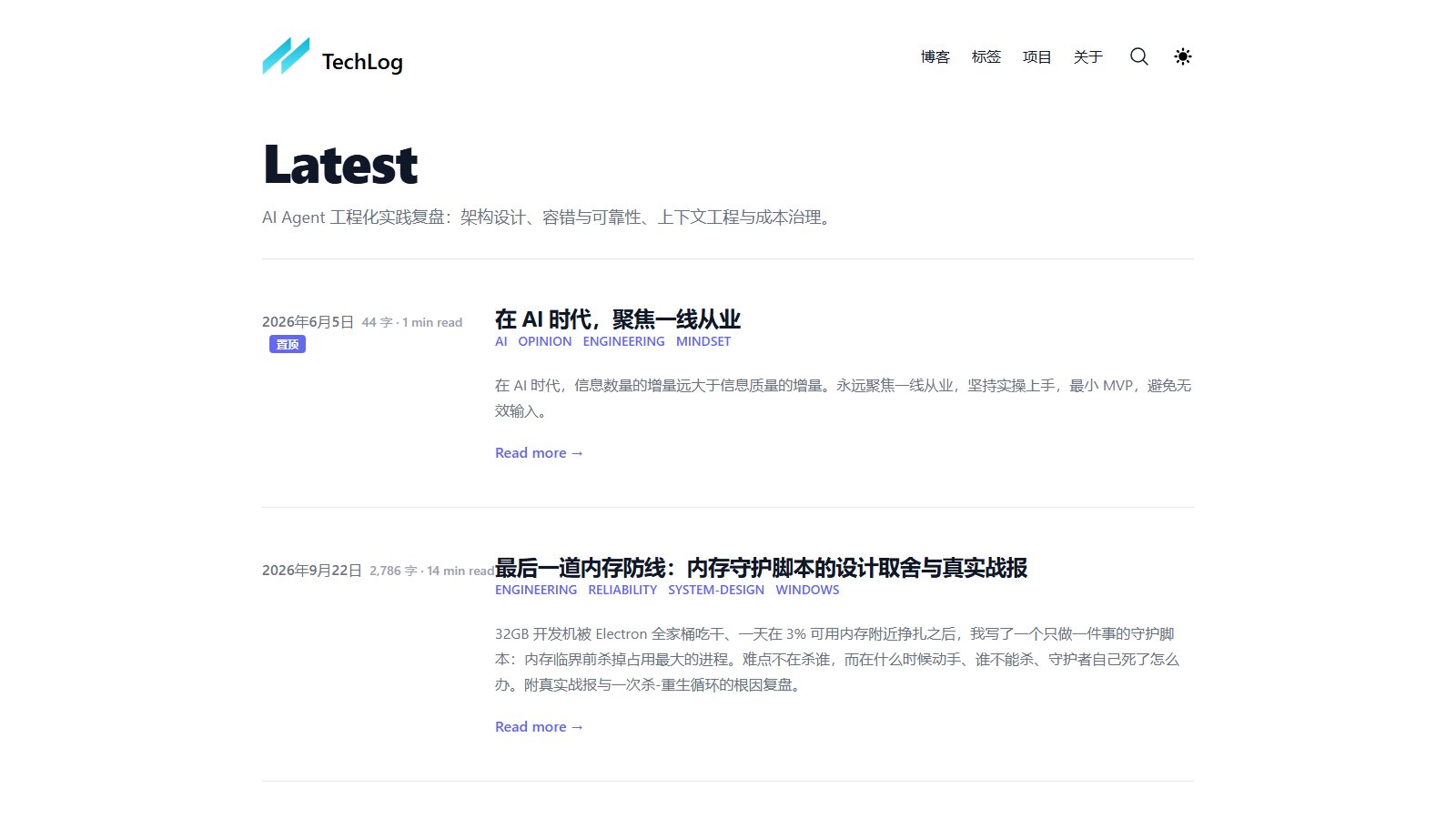Viewport: 1456px width, 819px height.
Task: Click the TechLog logo icon
Action: point(286,56)
